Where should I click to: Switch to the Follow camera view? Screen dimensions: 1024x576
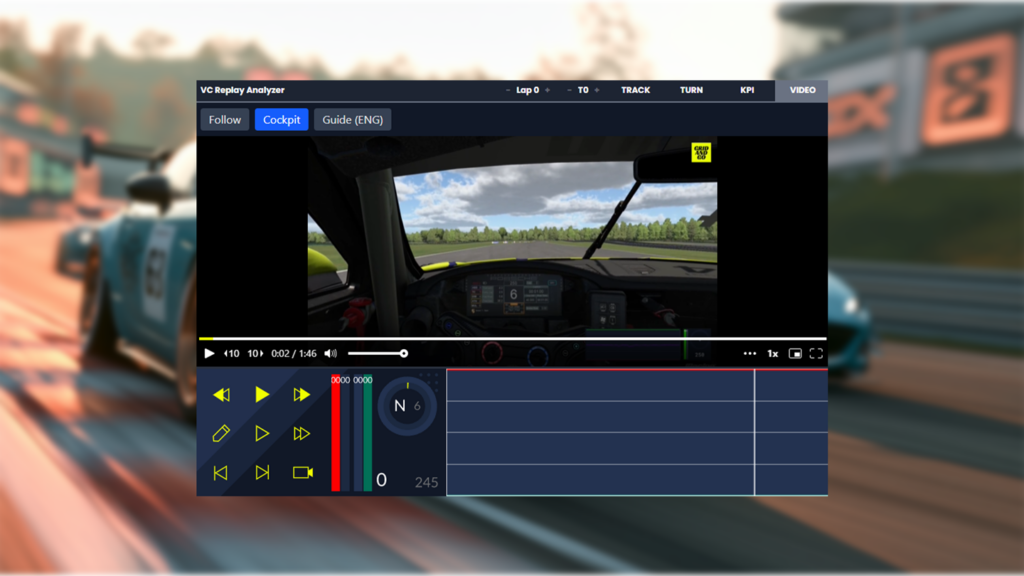click(x=225, y=120)
